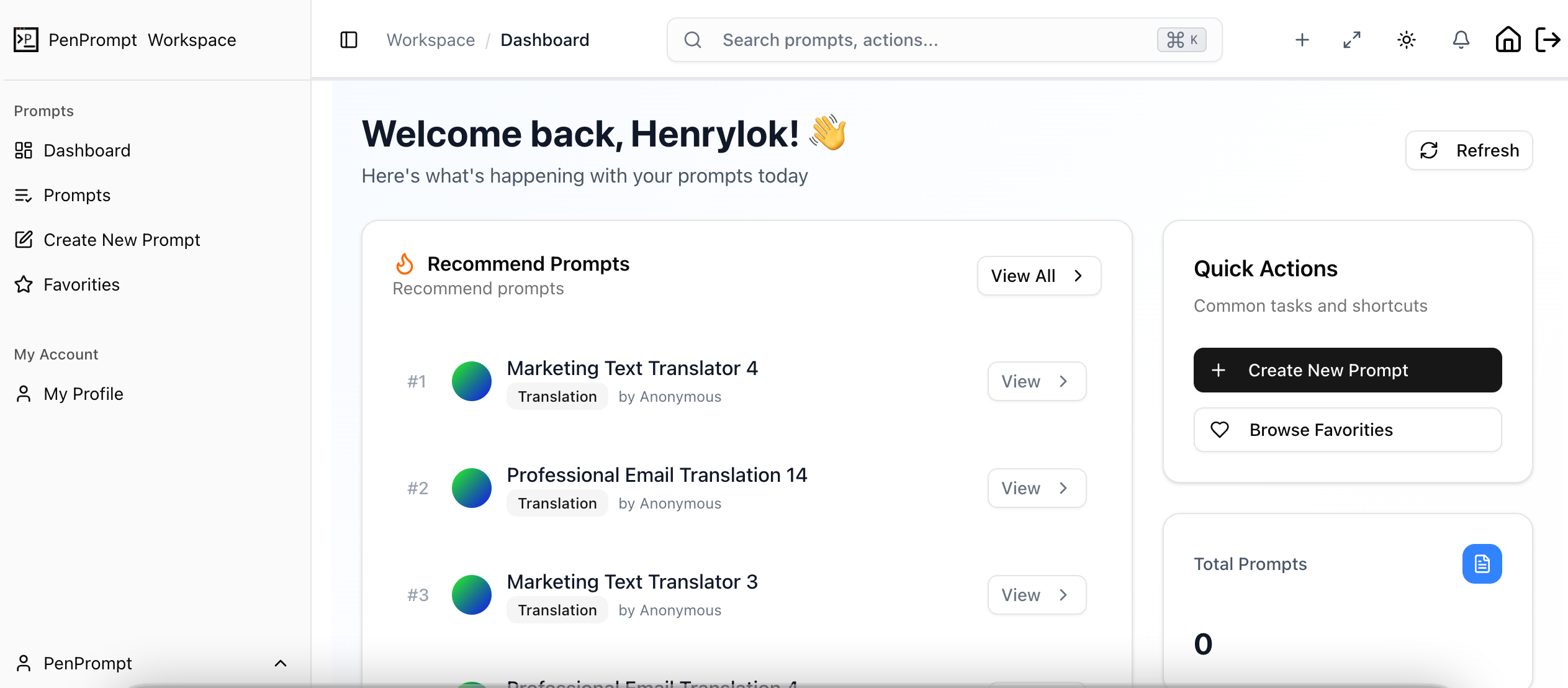Screen dimensions: 1568x688
Task: Click the plus icon in top bar
Action: click(x=1302, y=40)
